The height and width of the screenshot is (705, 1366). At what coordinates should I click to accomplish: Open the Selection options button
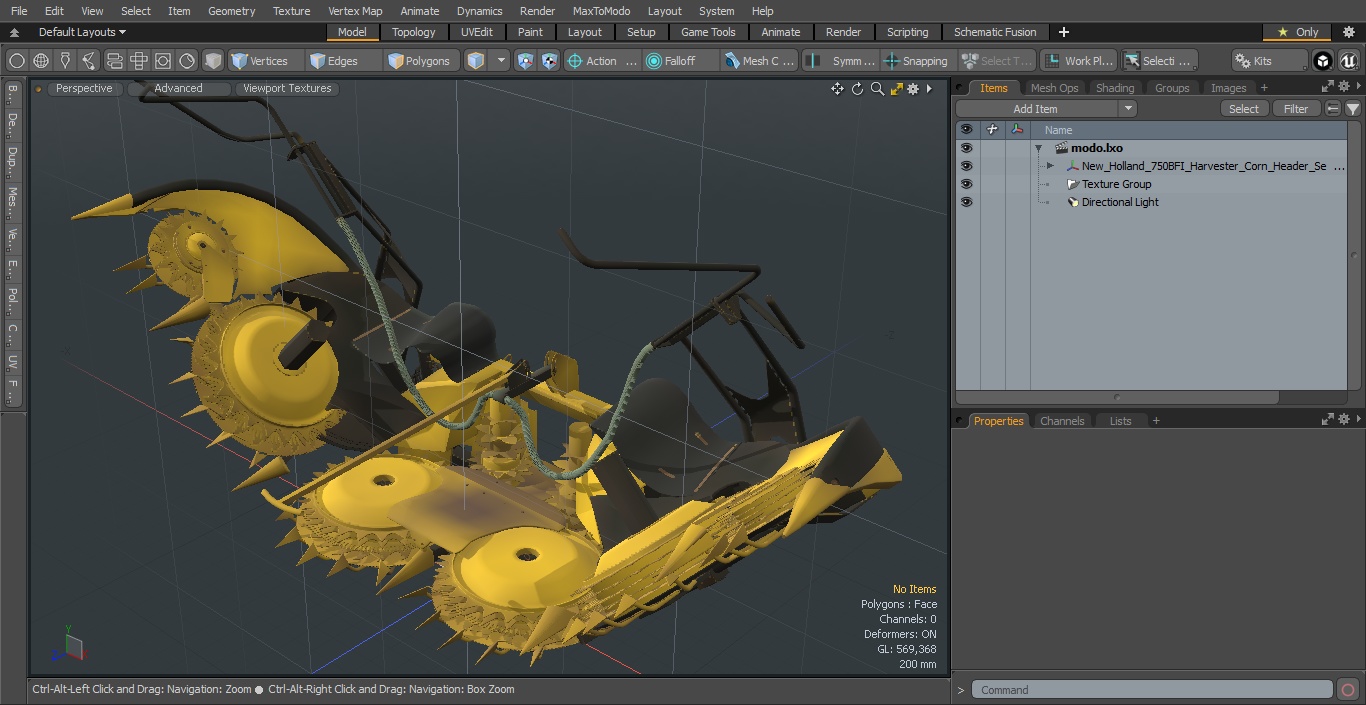coord(1158,61)
